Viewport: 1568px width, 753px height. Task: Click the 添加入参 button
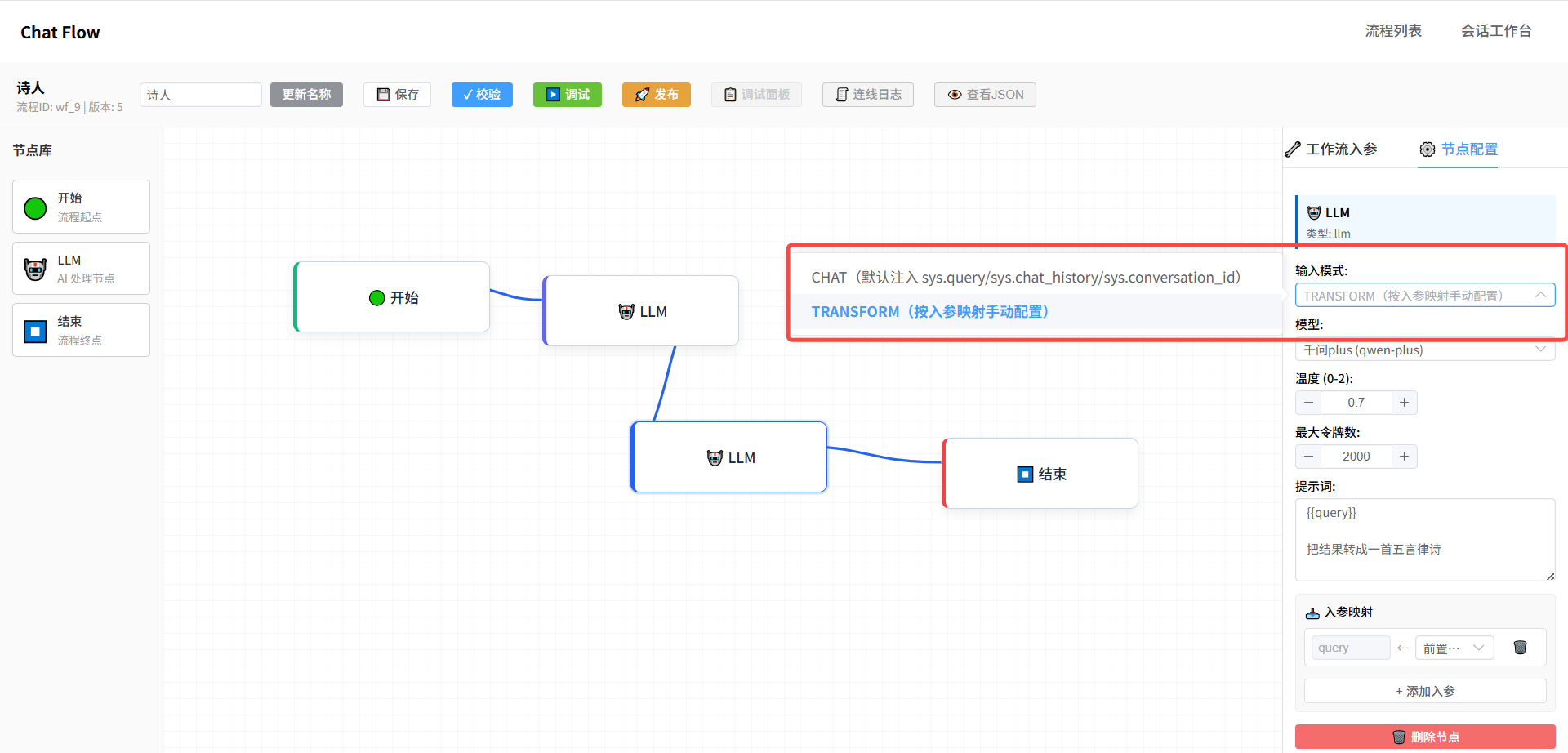pyautogui.click(x=1425, y=691)
